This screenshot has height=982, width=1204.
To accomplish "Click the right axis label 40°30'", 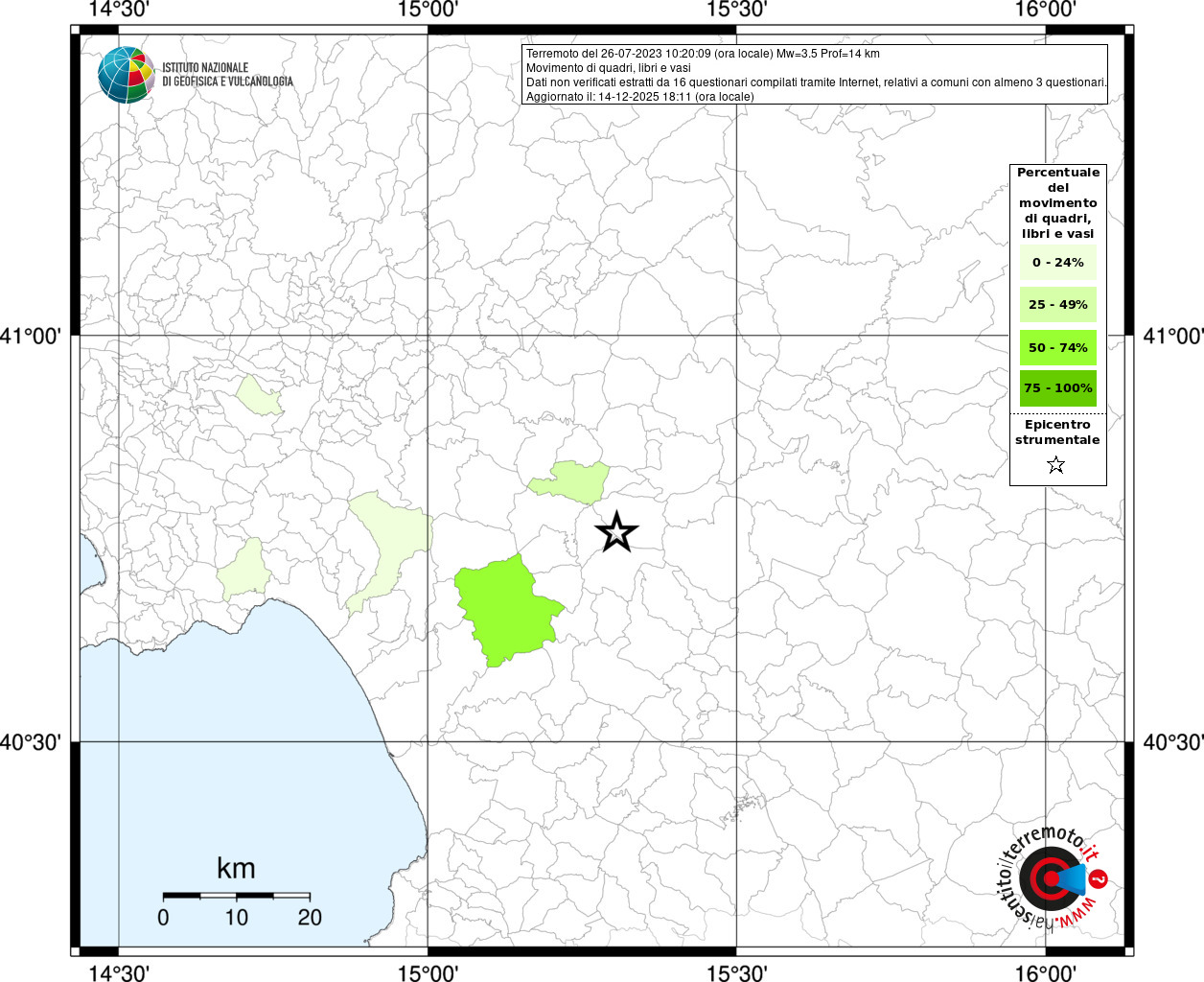I will [x=1173, y=742].
